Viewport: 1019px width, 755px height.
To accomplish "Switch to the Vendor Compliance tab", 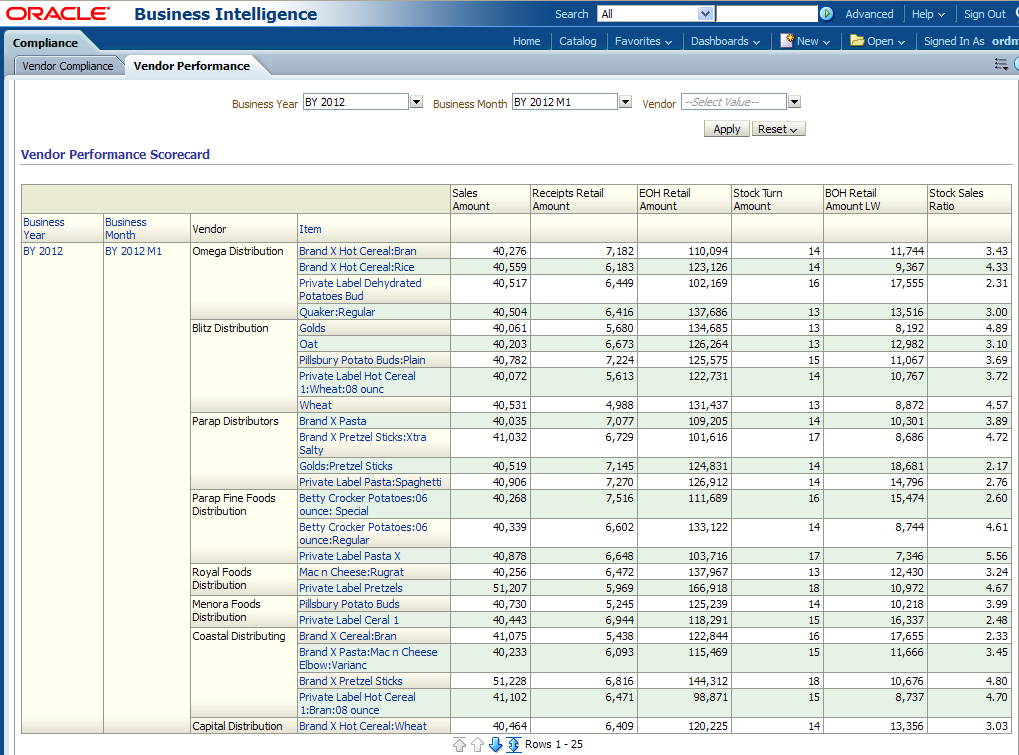I will coord(68,66).
